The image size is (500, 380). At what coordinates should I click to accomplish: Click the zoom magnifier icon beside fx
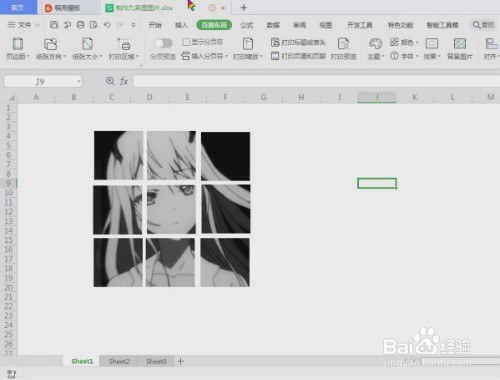110,81
